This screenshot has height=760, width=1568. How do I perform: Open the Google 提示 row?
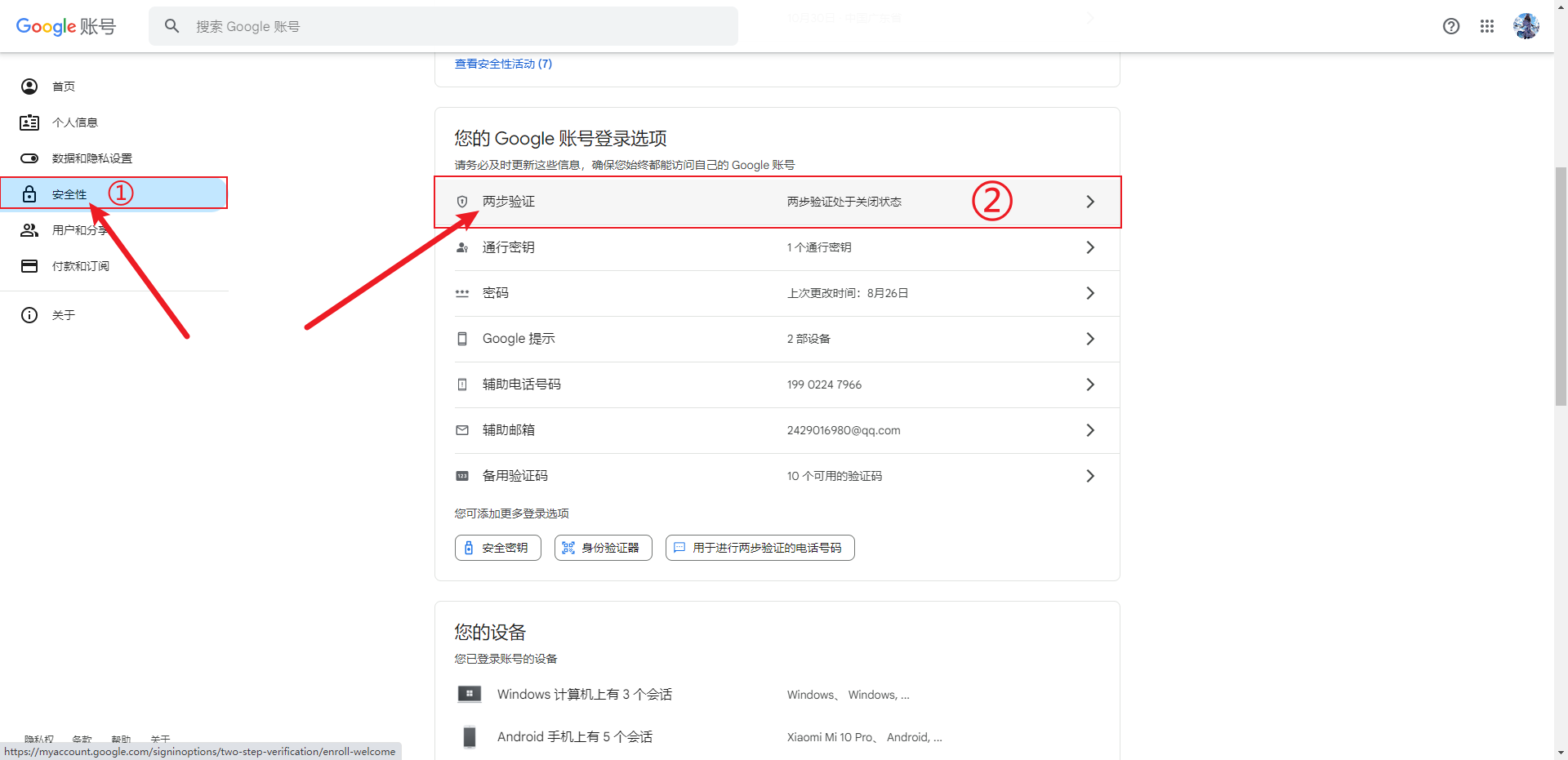[x=777, y=339]
